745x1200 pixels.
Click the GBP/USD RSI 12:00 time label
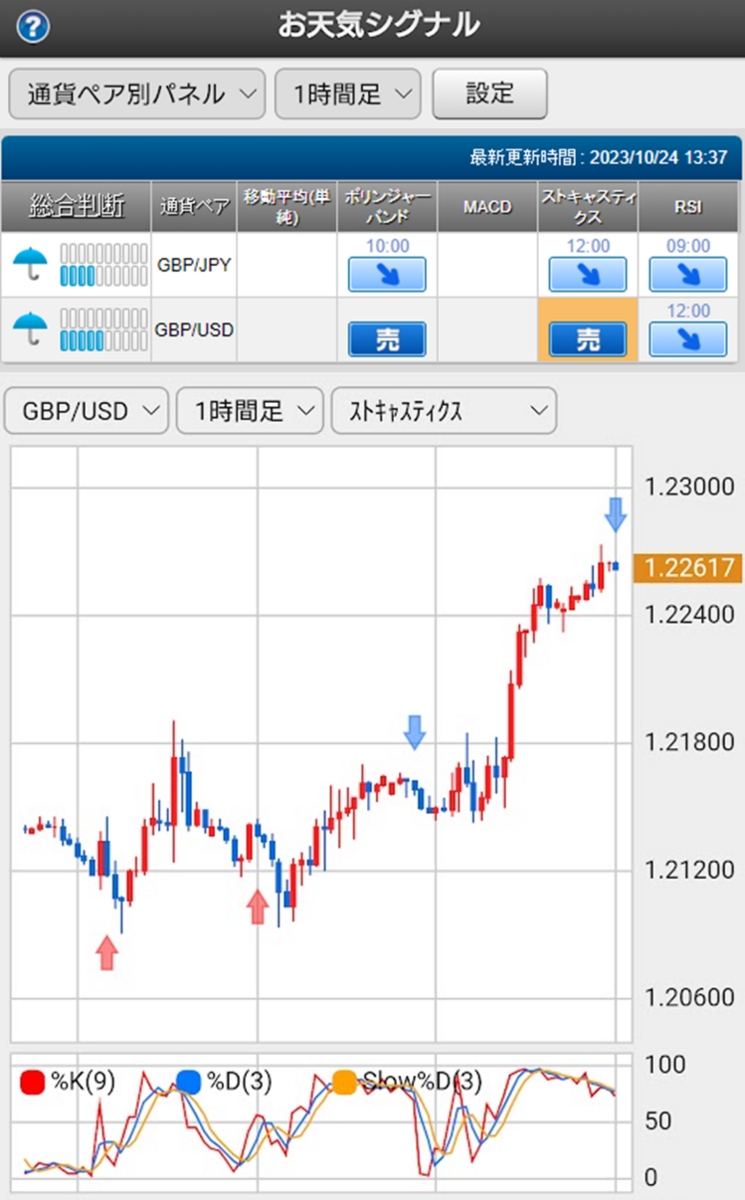coord(688,311)
